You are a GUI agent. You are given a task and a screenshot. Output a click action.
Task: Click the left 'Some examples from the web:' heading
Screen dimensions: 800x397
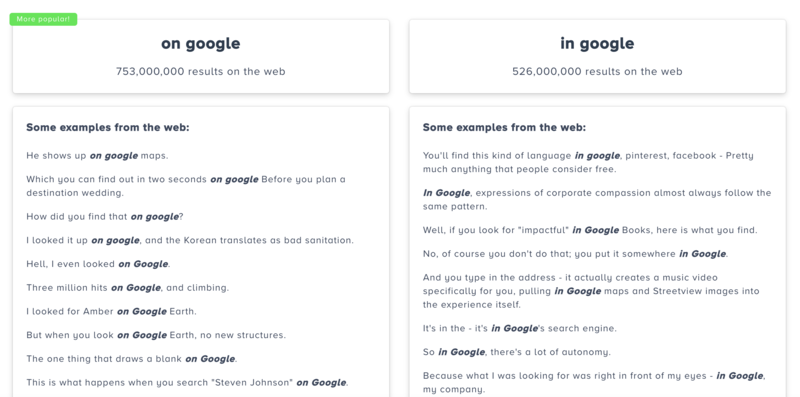[108, 128]
